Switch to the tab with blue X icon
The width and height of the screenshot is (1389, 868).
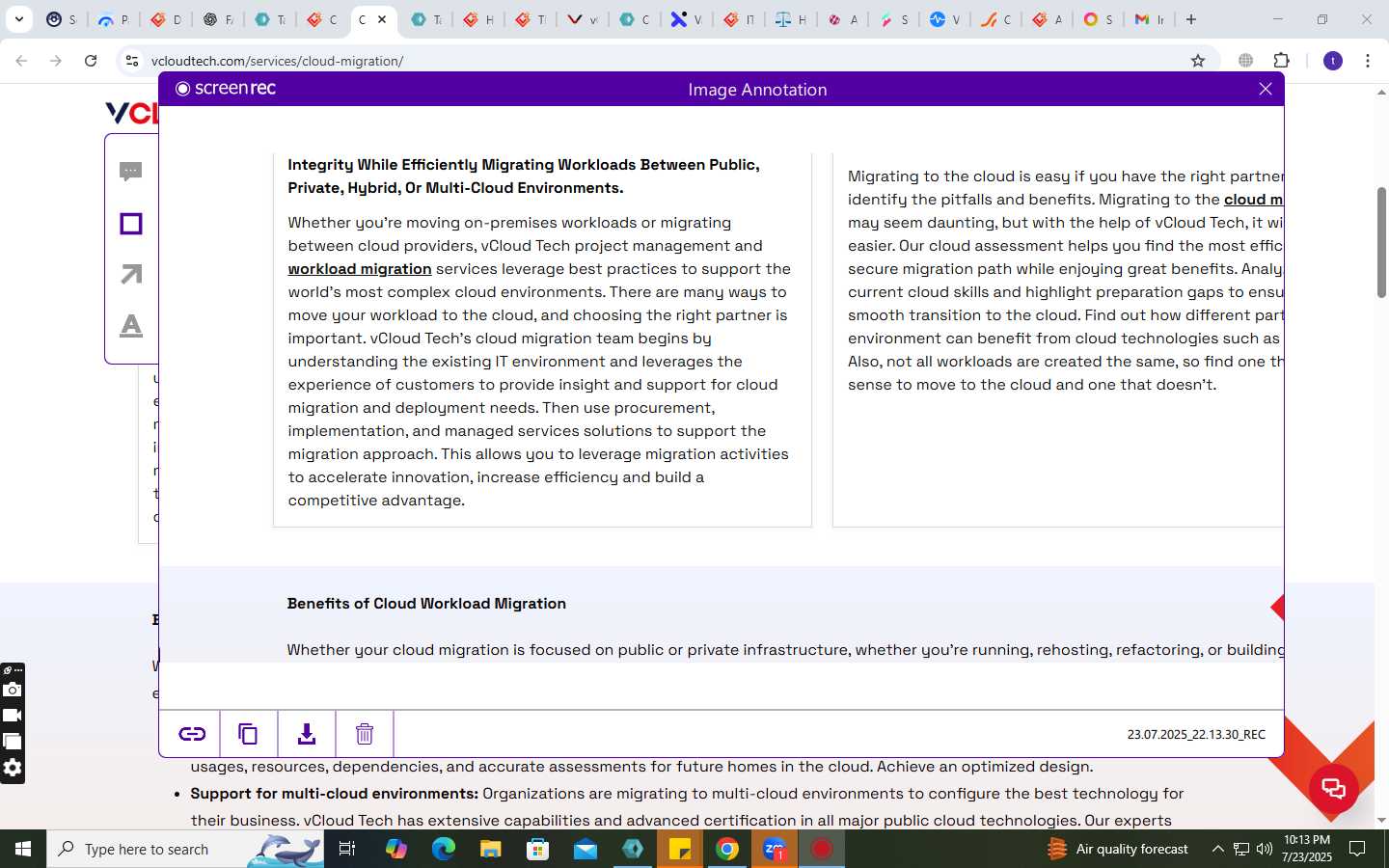[x=687, y=19]
